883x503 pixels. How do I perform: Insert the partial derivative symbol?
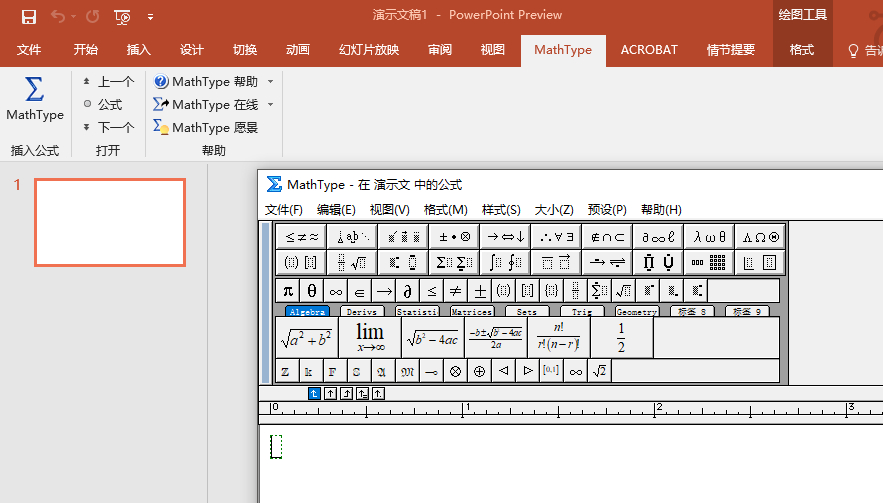(408, 290)
